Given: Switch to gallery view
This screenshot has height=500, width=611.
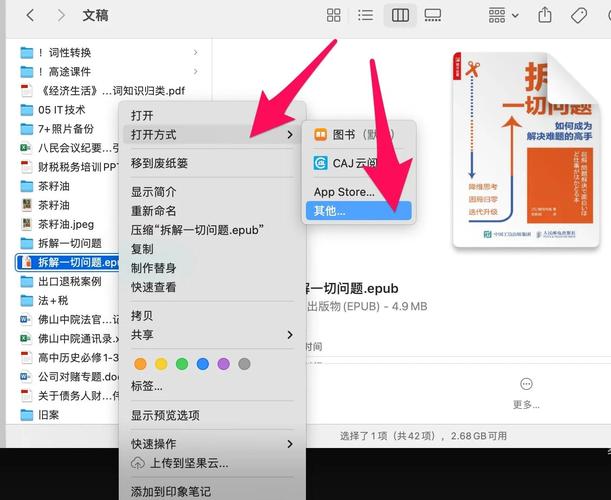Looking at the screenshot, I should [432, 15].
